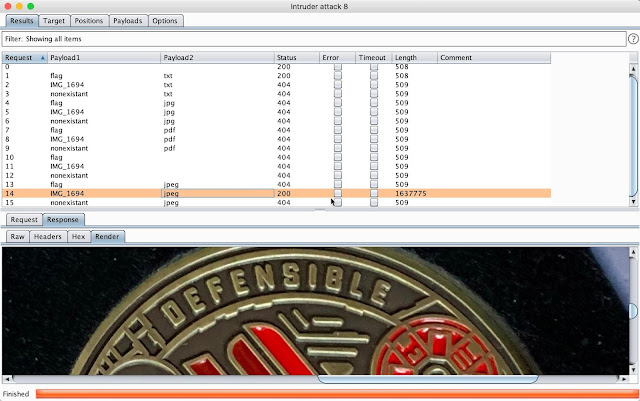
Task: Sort by Error column header
Action: 338,58
